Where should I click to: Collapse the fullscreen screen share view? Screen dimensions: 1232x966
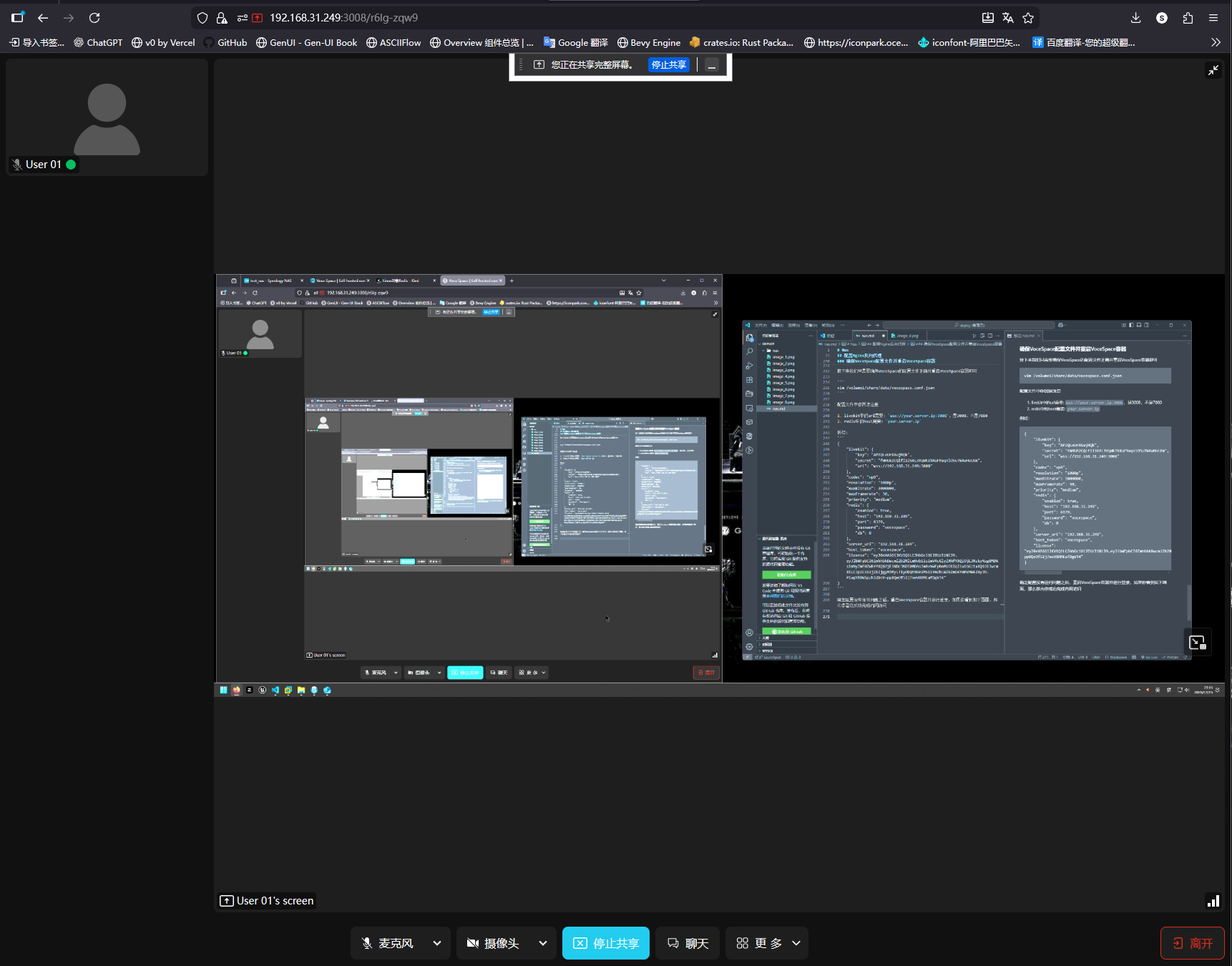pos(1213,70)
